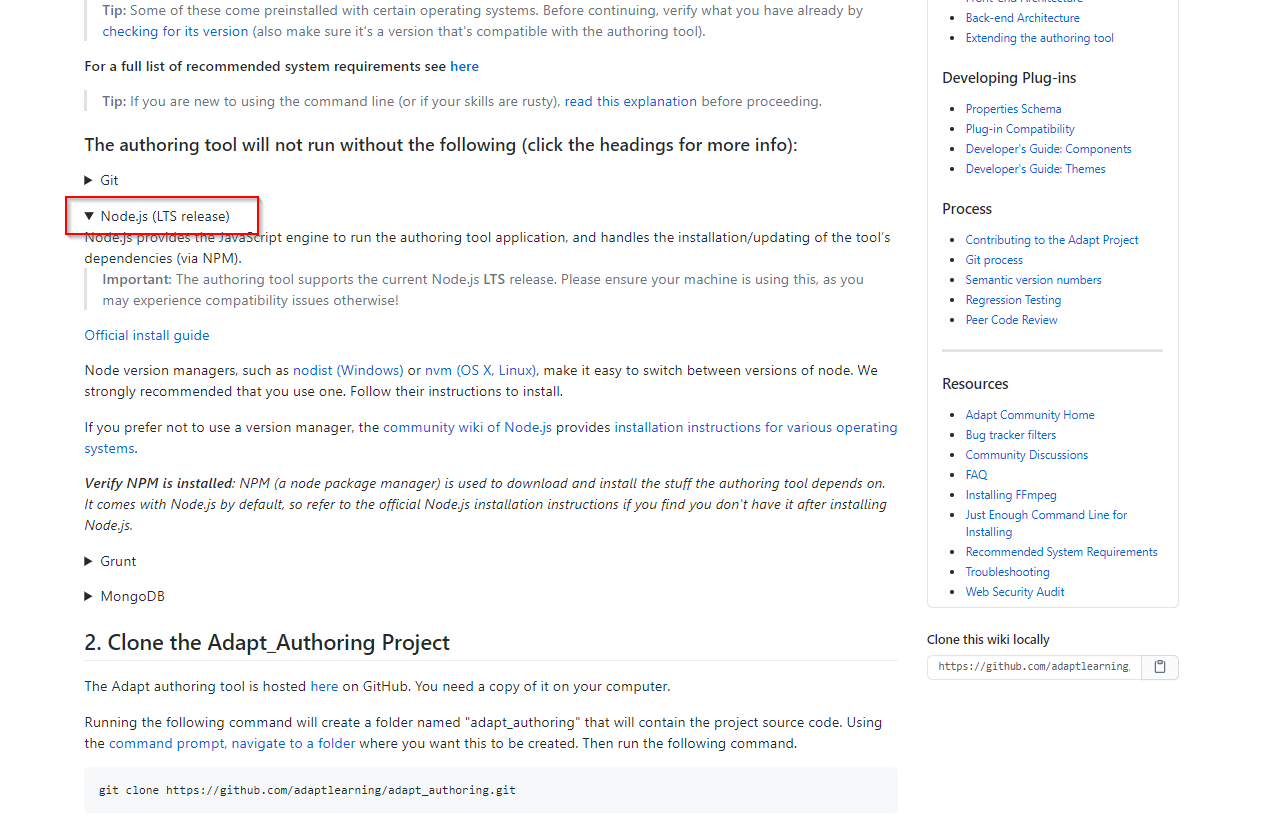
Task: Open 'read this explanation' command line link
Action: coord(631,101)
